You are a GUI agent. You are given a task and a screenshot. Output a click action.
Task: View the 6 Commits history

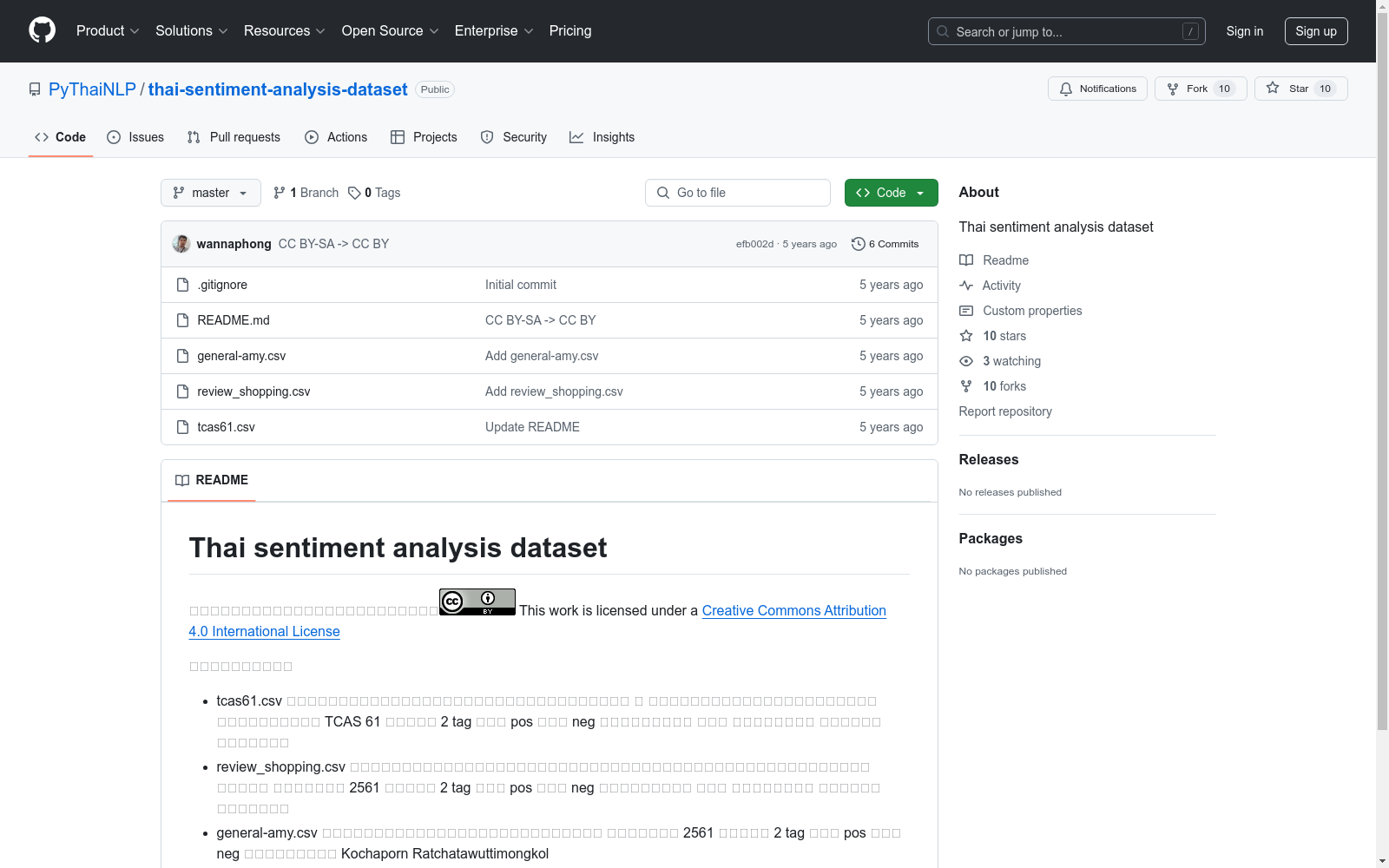coord(885,244)
